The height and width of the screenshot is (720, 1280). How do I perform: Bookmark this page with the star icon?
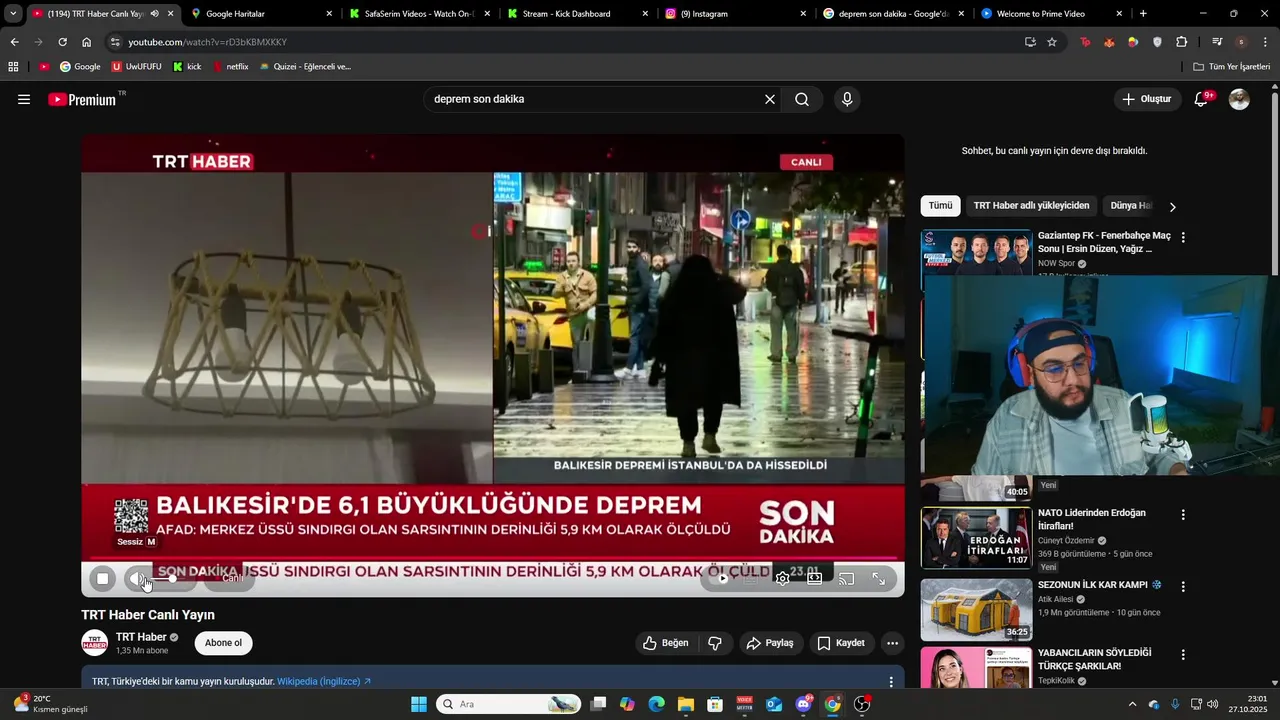(1052, 42)
